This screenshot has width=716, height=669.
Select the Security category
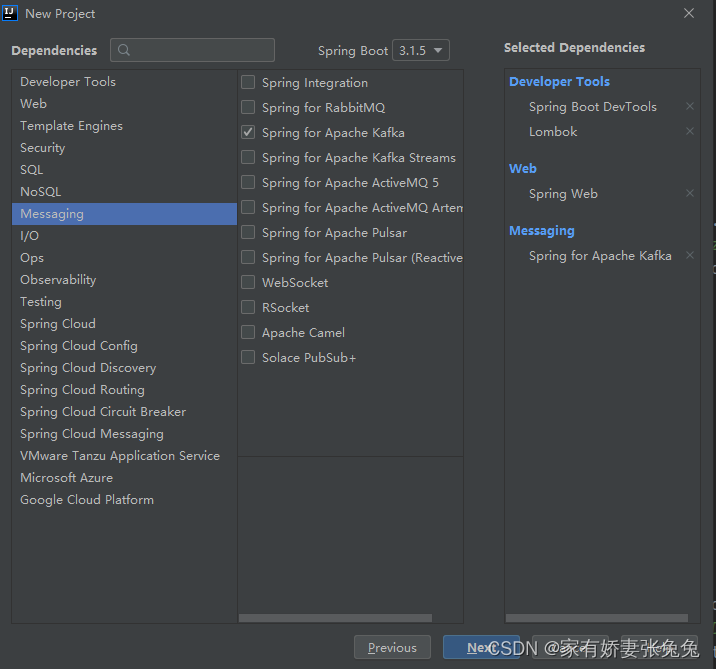[124, 147]
